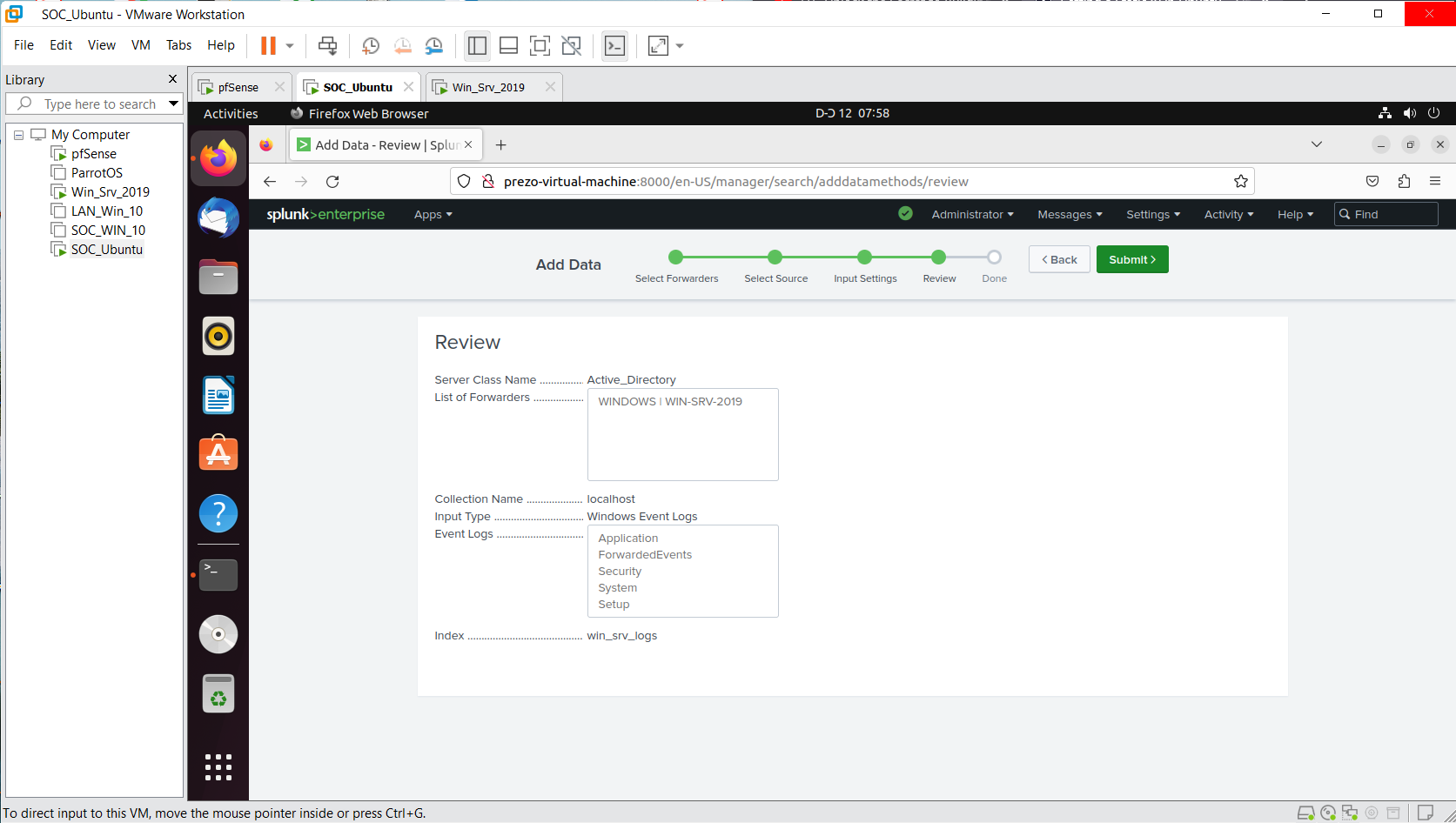Close the Library panel
1456x823 pixels.
click(172, 79)
